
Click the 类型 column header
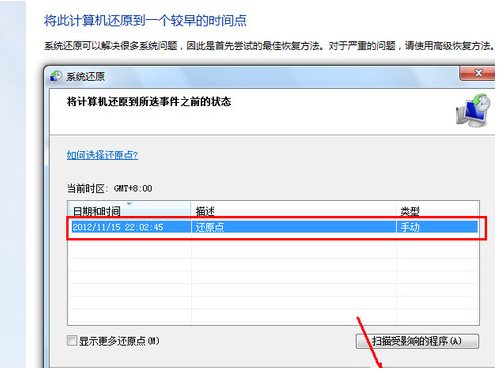438,210
